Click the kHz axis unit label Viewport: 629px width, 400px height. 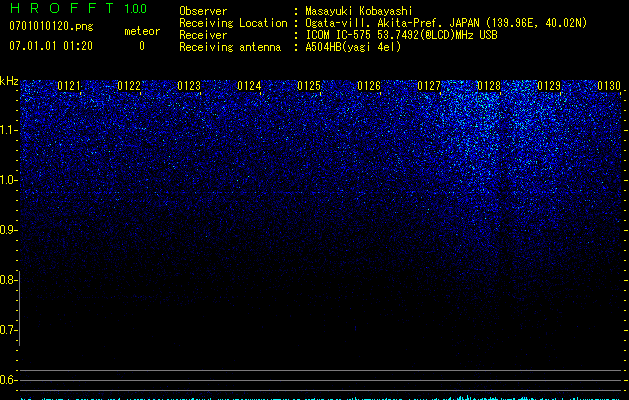click(9, 81)
